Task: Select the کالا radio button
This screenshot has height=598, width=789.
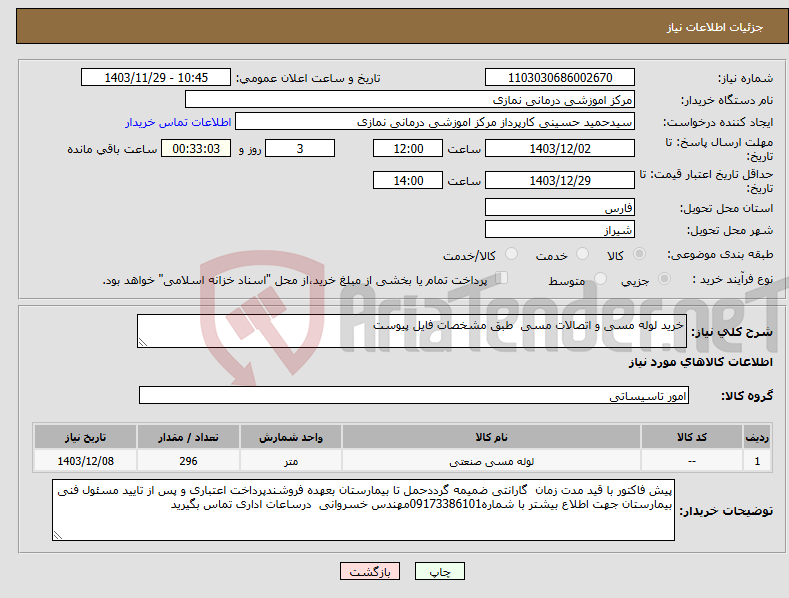Action: (x=640, y=254)
